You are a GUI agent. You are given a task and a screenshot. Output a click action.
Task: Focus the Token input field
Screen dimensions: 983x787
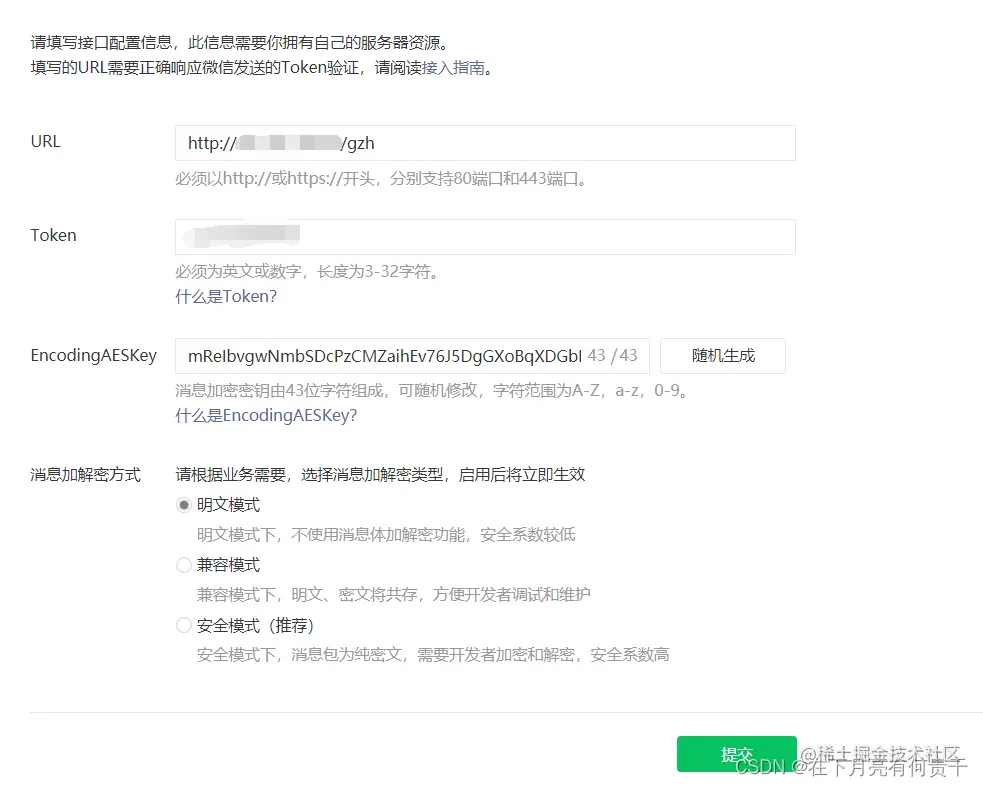[485, 237]
